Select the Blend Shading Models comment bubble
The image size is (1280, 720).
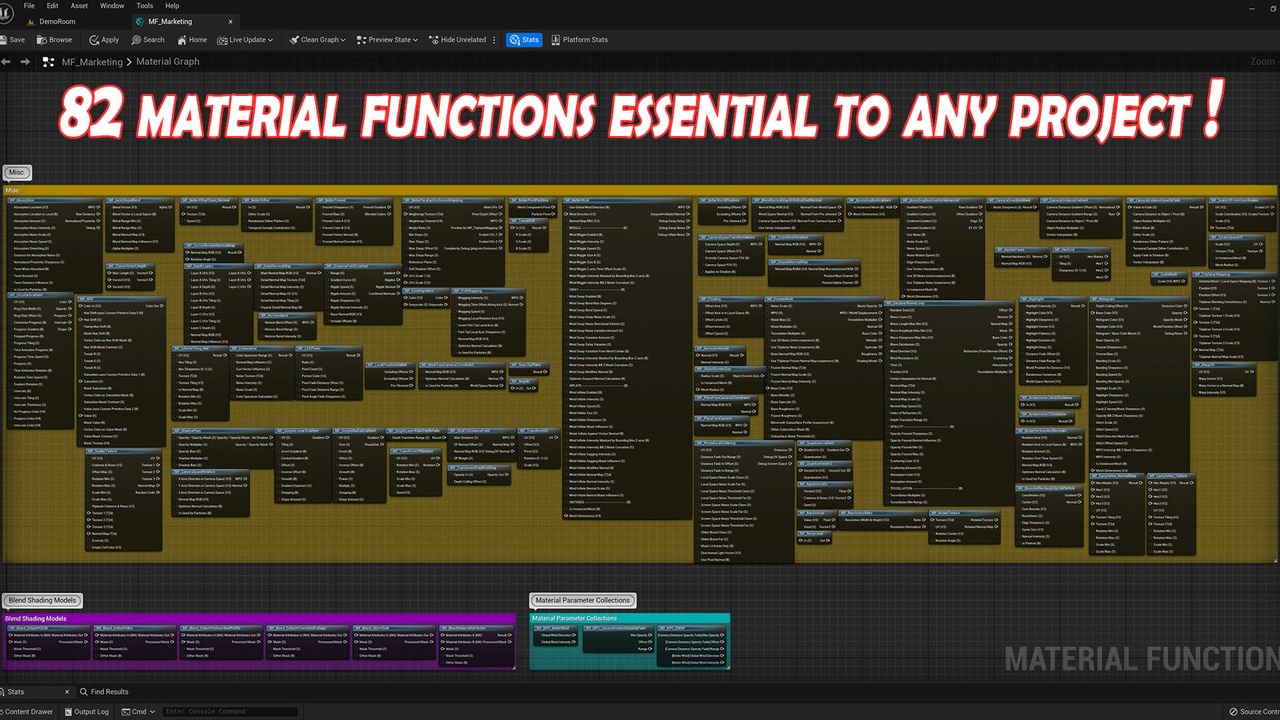pos(42,601)
